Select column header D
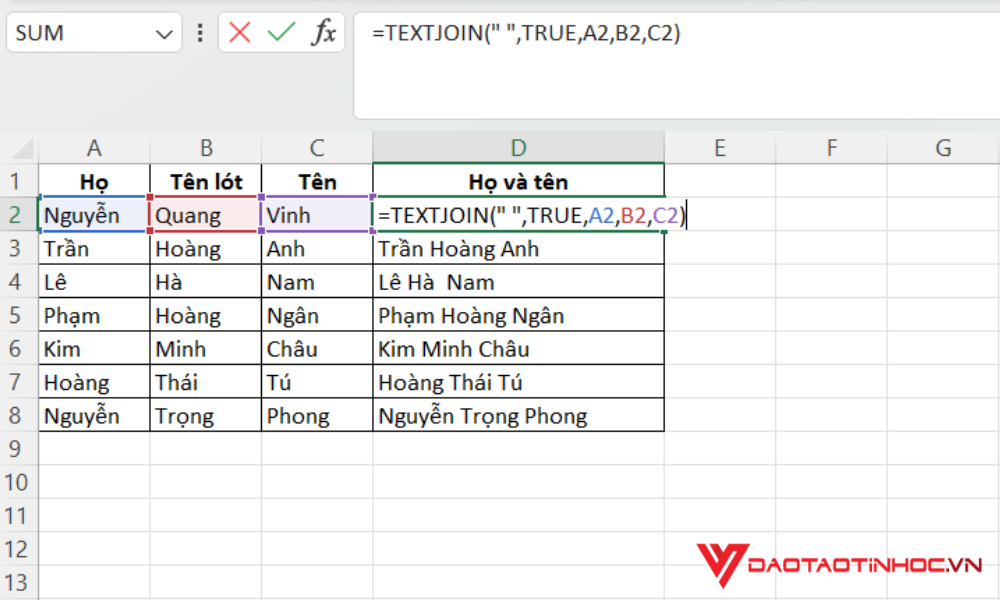This screenshot has height=600, width=1000. tap(518, 147)
